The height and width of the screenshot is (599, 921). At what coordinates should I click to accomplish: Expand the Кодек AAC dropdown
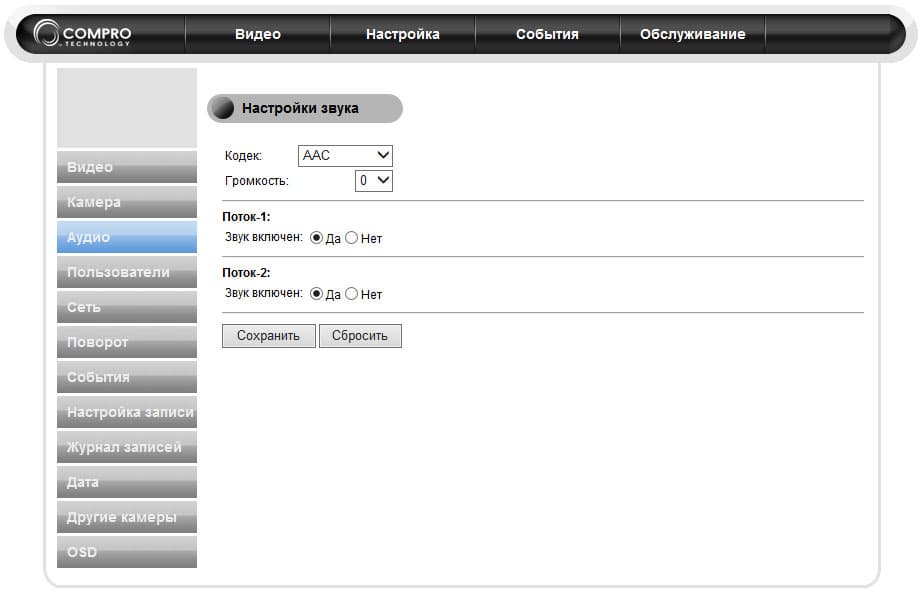[x=345, y=156]
